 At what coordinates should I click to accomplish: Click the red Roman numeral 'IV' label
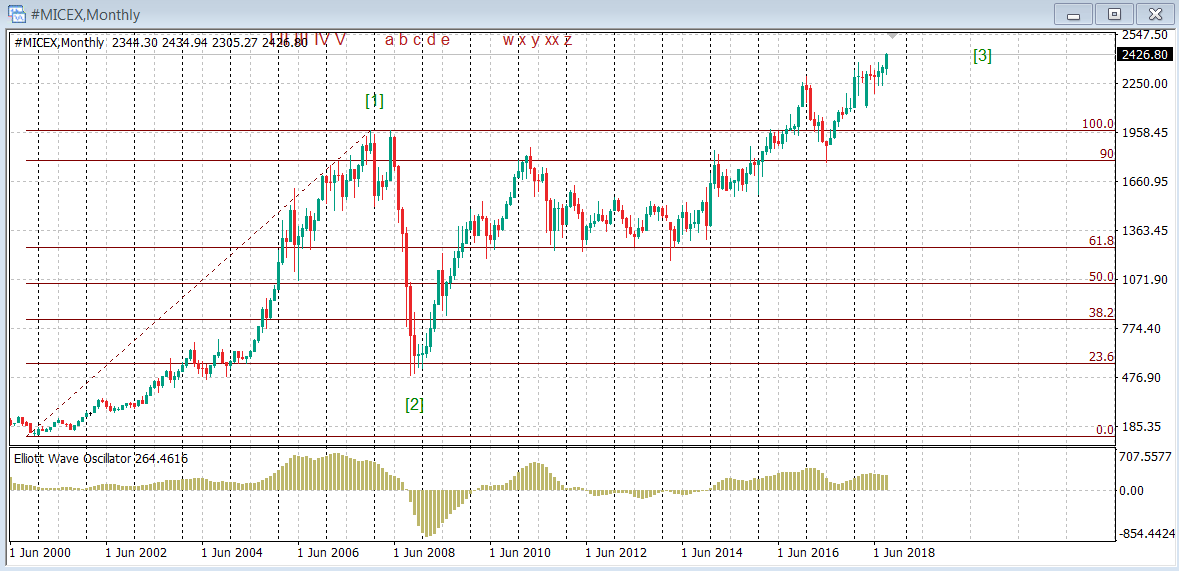(321, 39)
